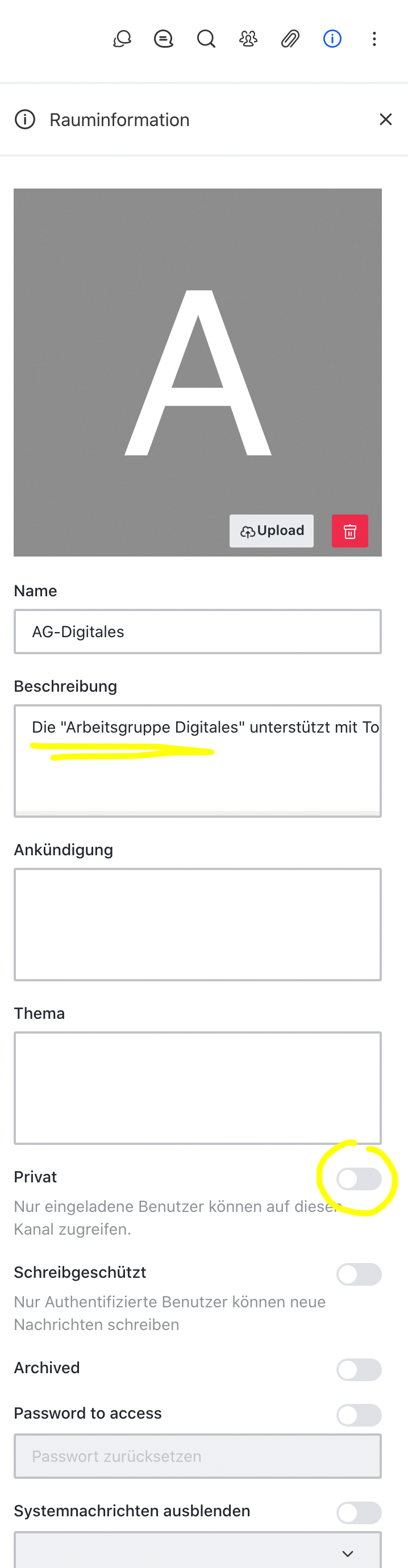Close the Rauminformation panel

click(x=385, y=119)
